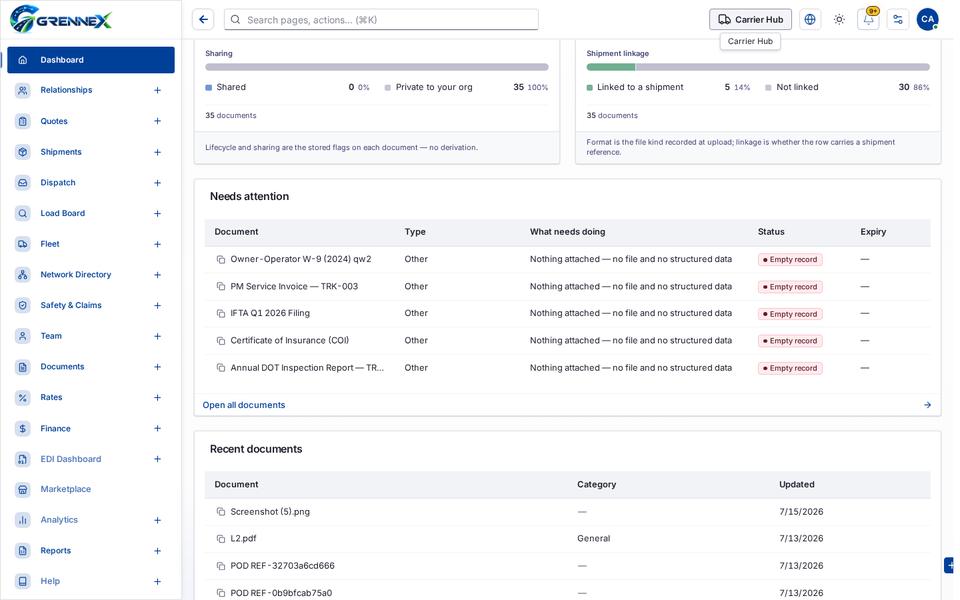
Task: Copy icon beside Certificate of Insurance (COI)
Action: click(221, 340)
